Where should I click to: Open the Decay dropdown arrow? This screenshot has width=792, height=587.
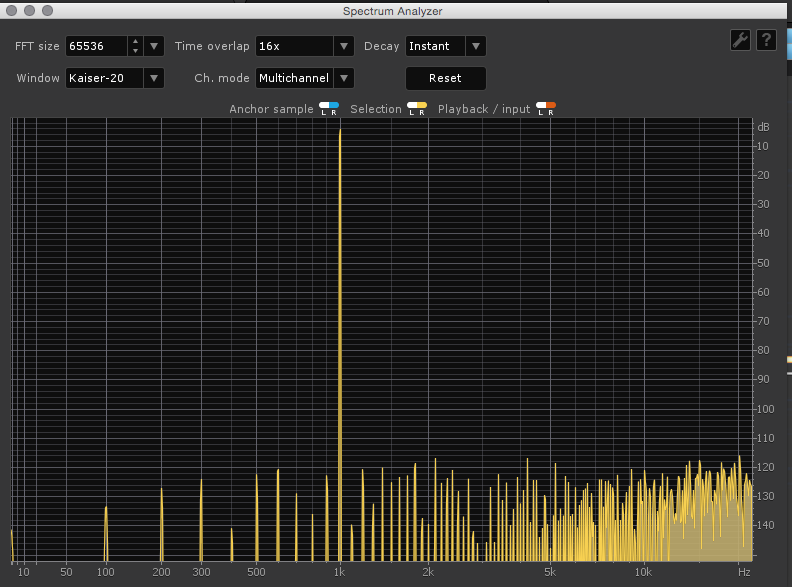tap(476, 46)
